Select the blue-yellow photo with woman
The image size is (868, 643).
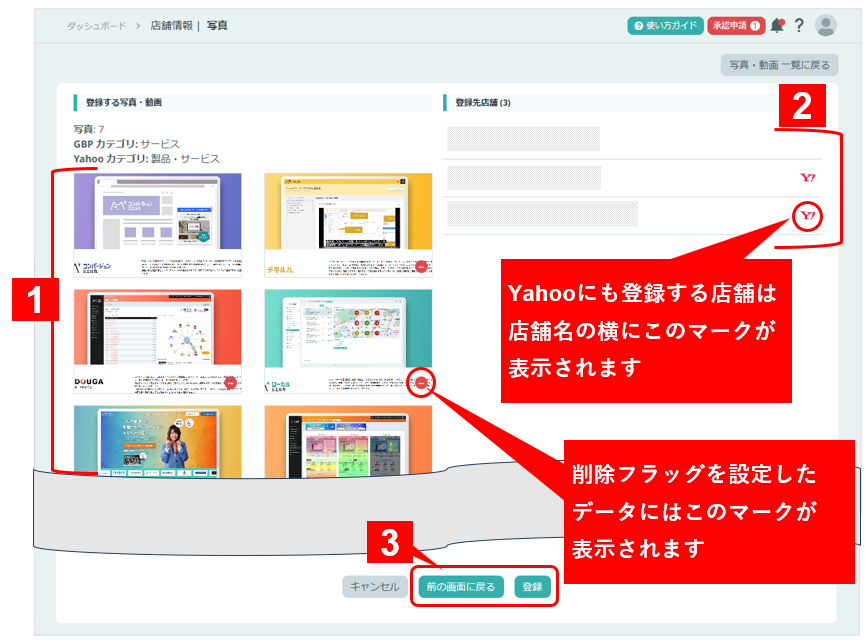click(157, 440)
